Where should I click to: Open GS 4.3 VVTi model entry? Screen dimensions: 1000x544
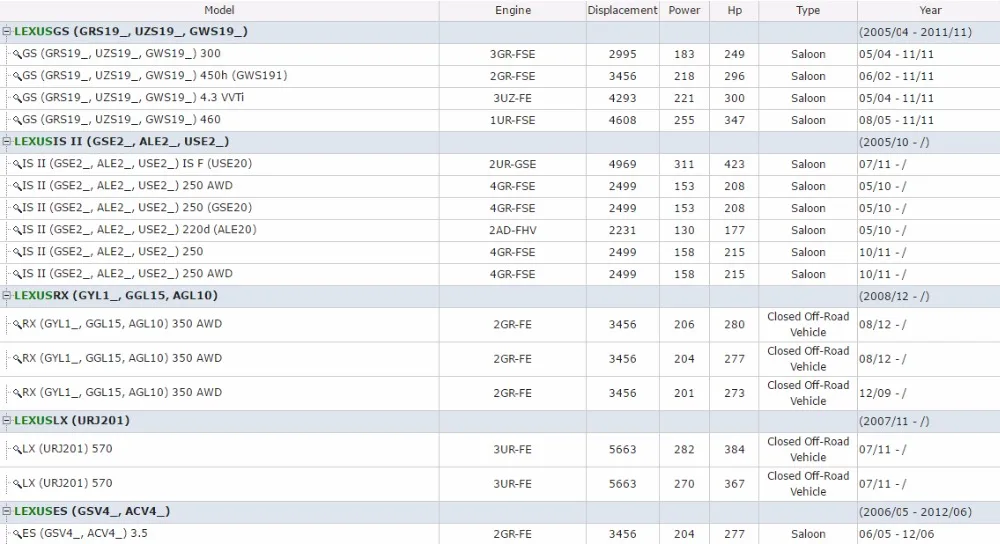click(133, 98)
